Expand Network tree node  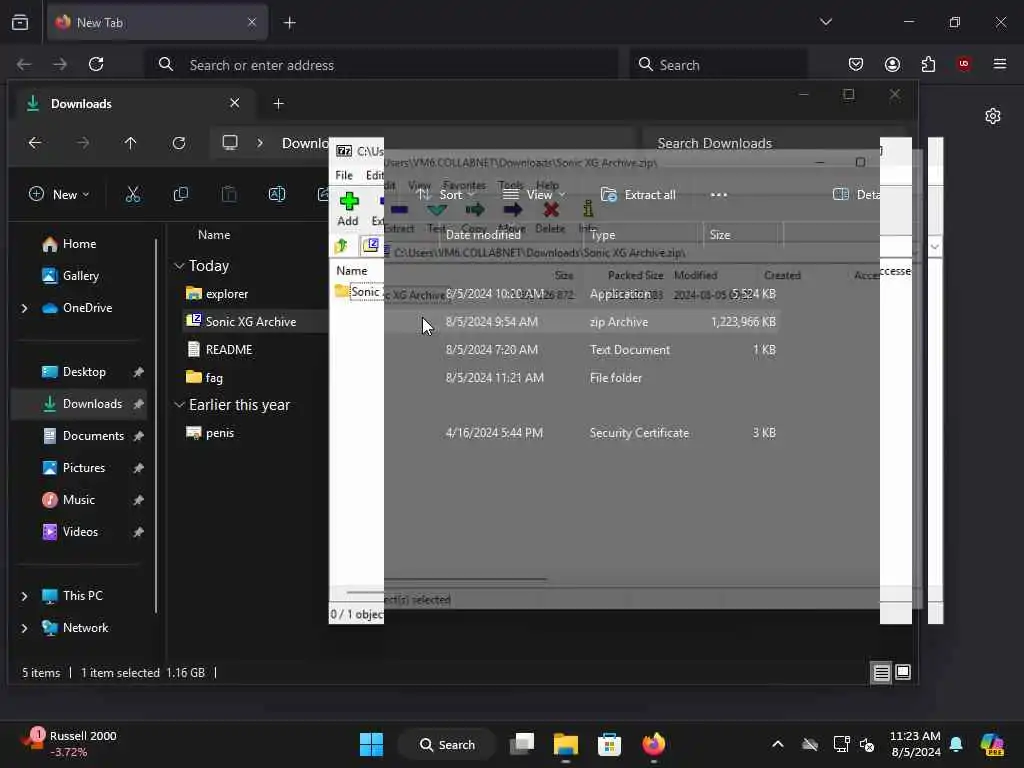25,628
